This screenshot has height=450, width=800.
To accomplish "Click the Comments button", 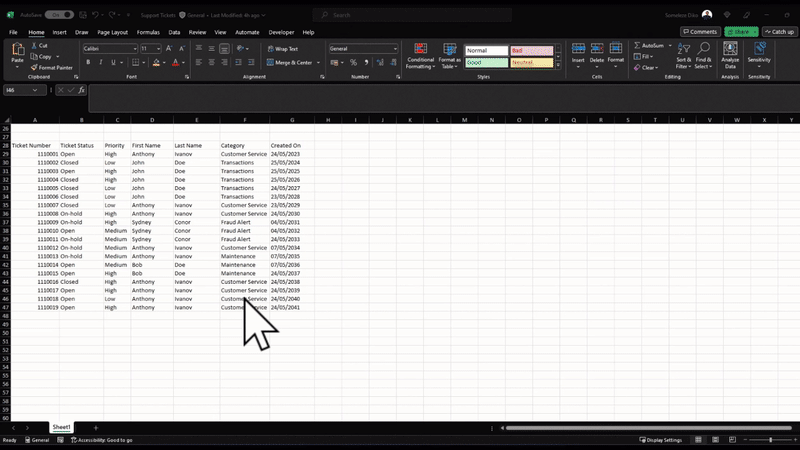I will coord(700,32).
